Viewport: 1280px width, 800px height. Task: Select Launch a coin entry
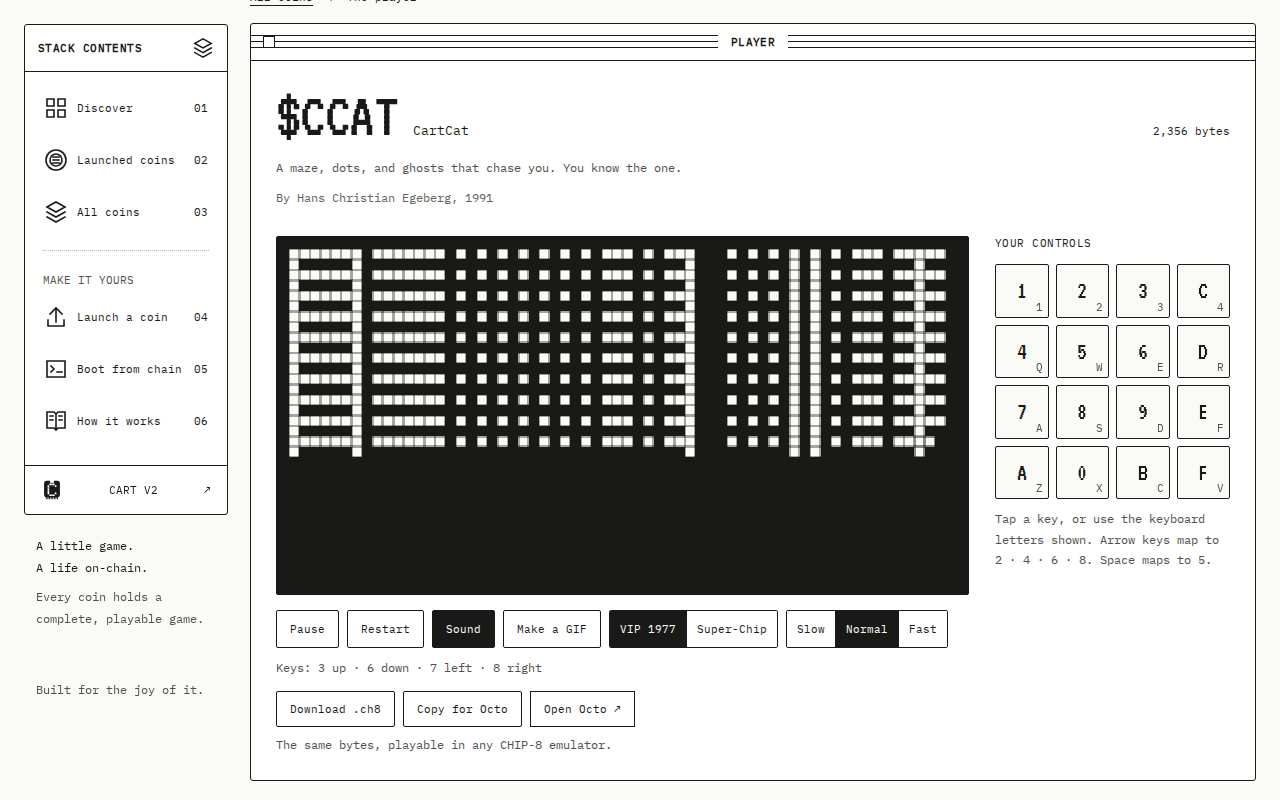click(126, 317)
